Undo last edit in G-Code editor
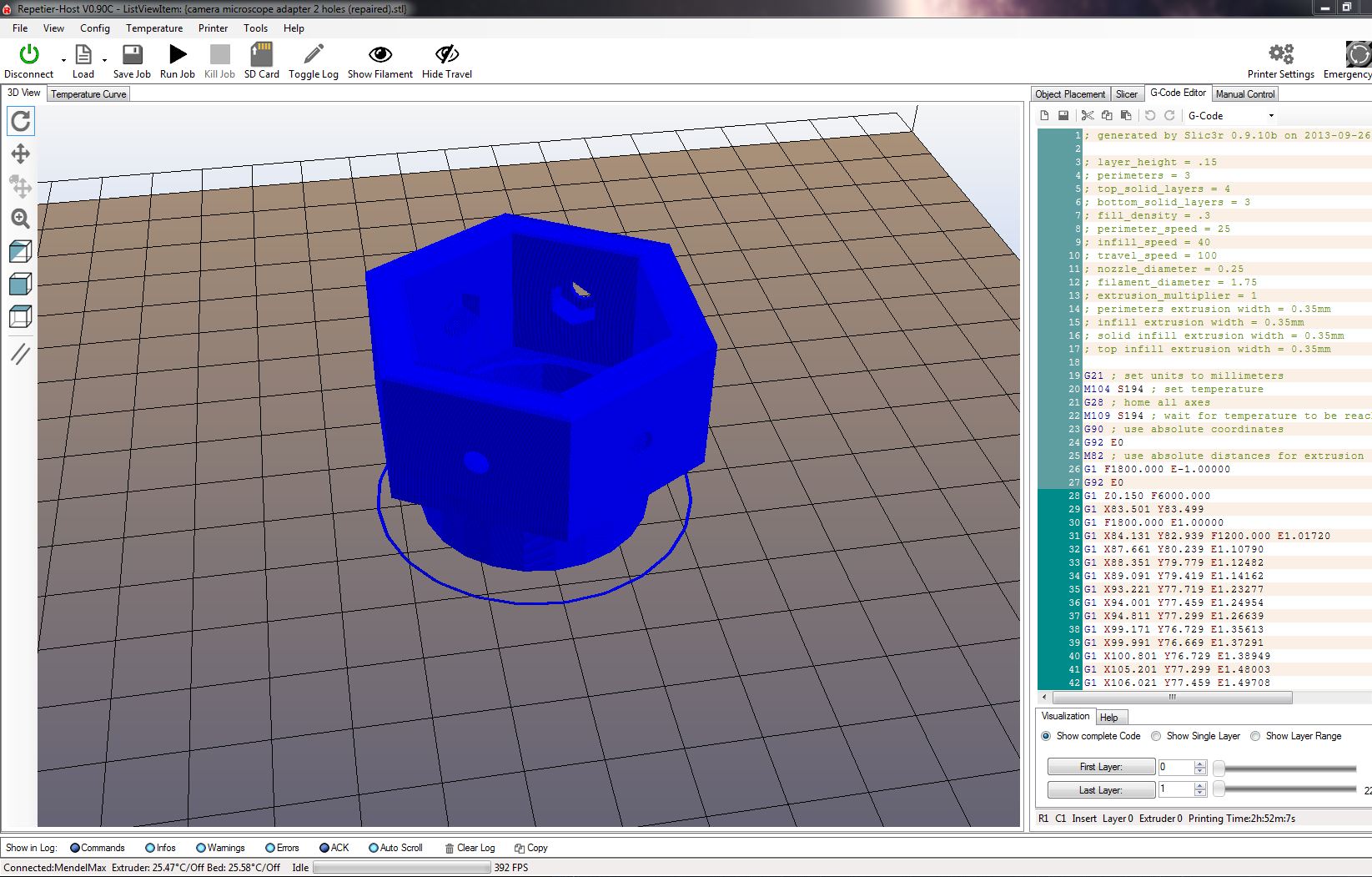Image resolution: width=1372 pixels, height=877 pixels. [1150, 115]
